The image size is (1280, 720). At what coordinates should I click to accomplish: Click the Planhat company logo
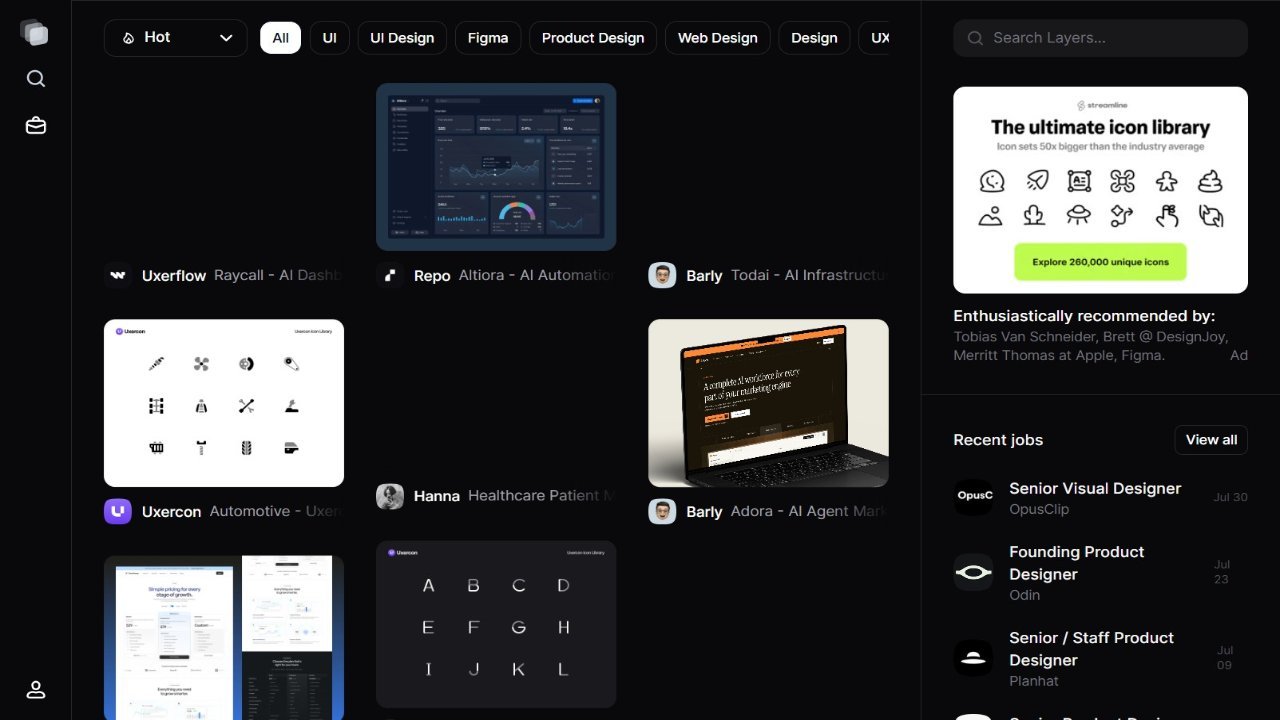click(973, 658)
